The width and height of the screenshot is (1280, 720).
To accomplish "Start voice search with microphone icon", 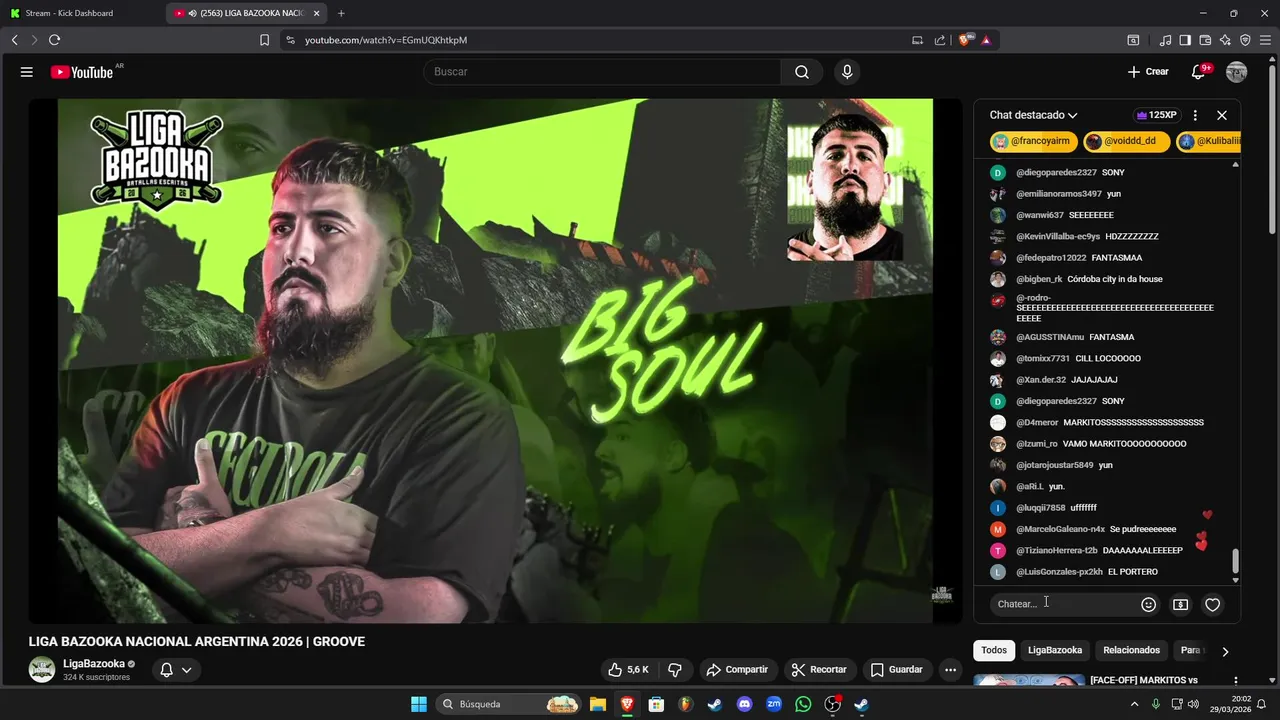I will point(847,72).
